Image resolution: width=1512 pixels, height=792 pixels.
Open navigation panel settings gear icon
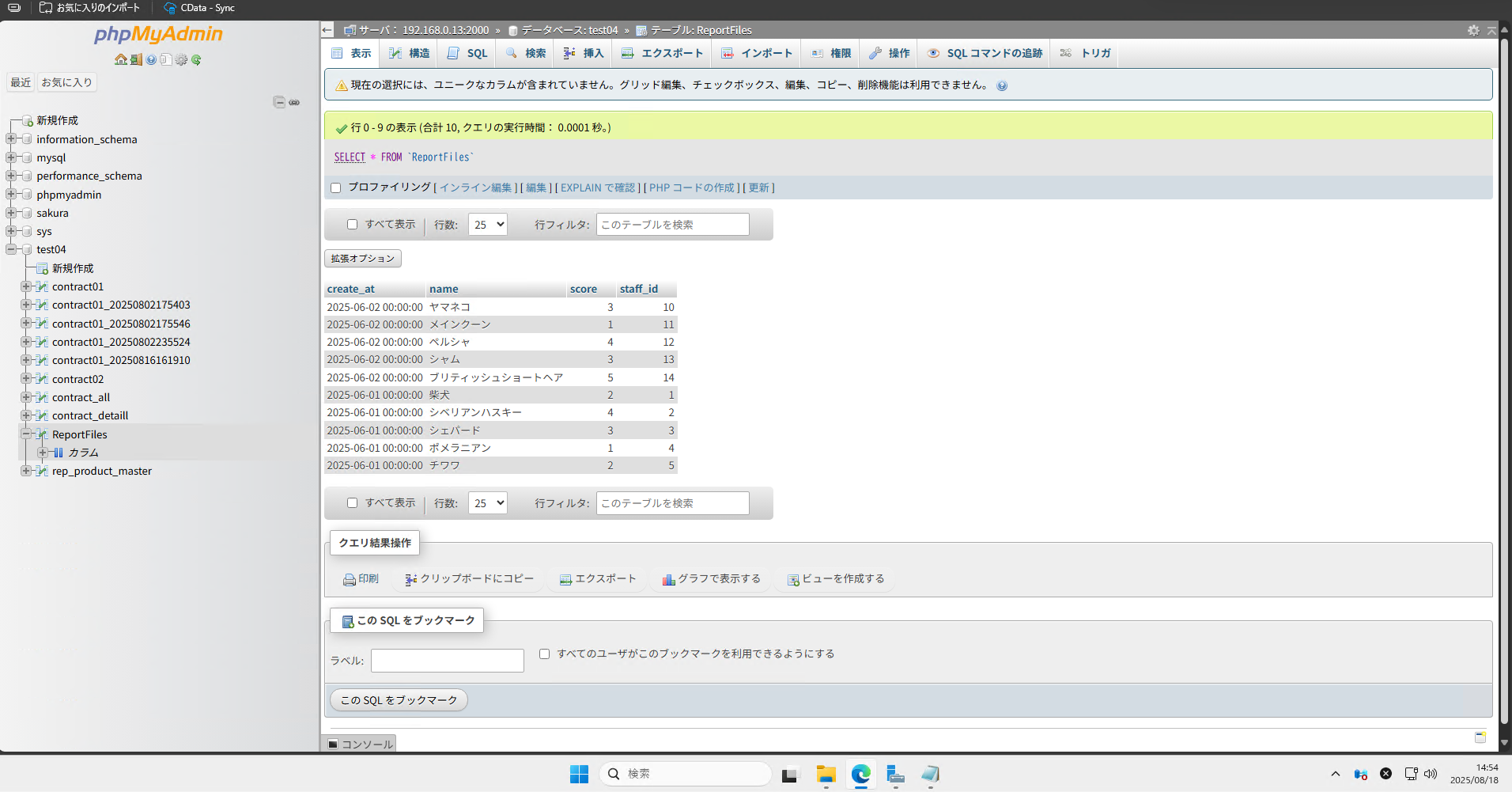click(181, 60)
